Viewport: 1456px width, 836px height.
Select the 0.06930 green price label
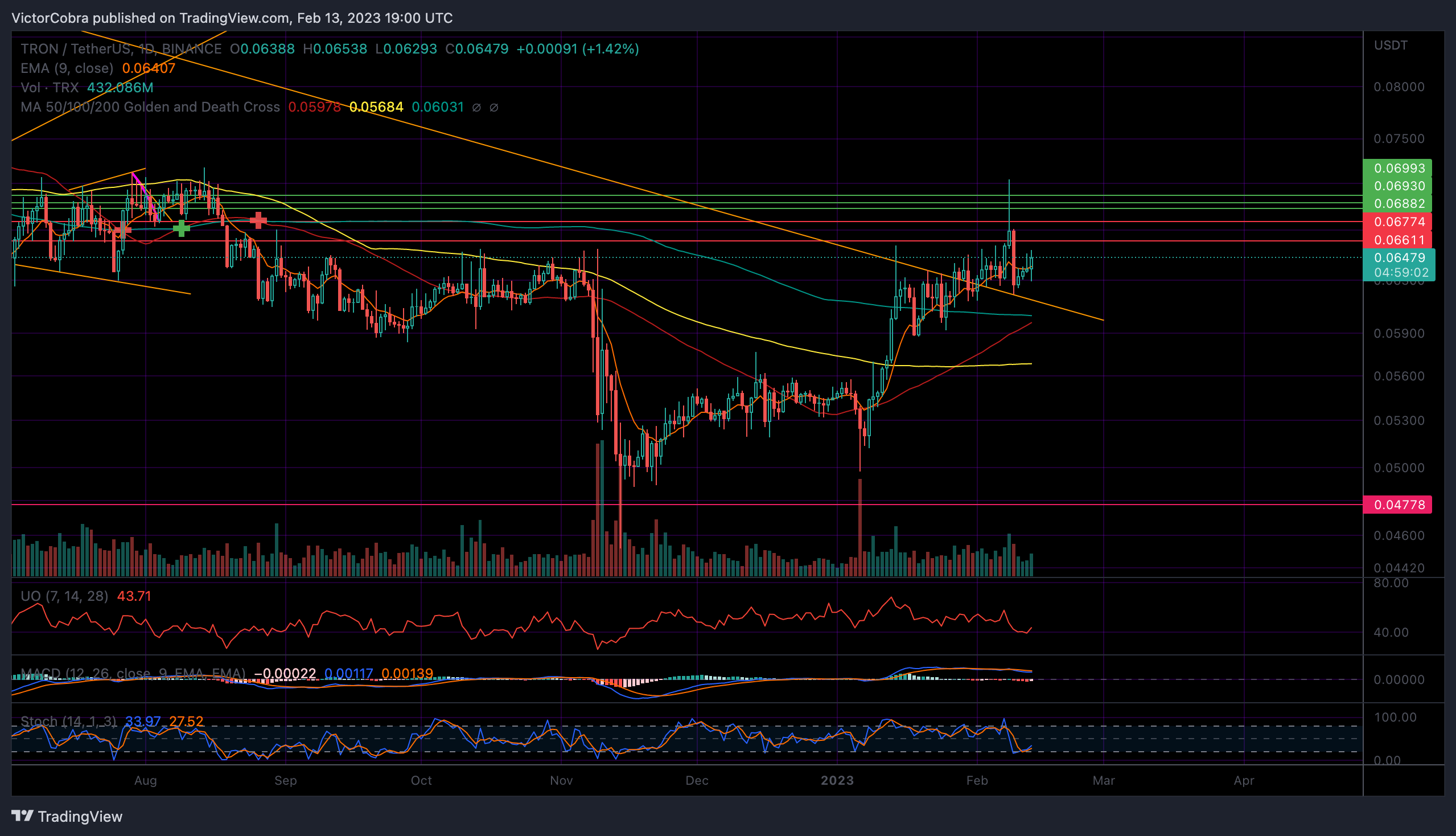[x=1397, y=186]
